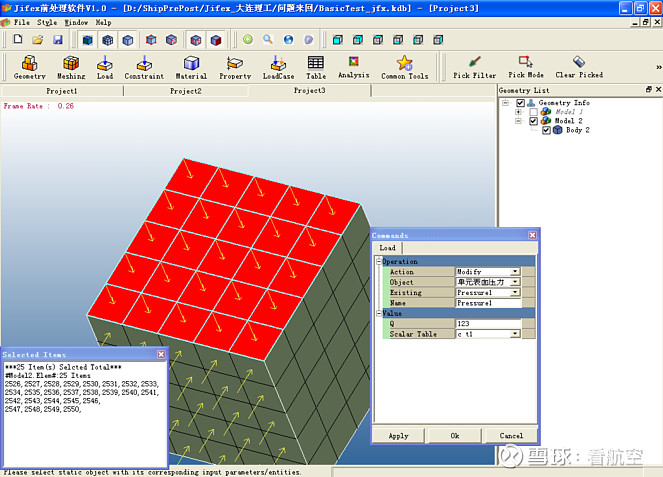Open the Style menu
The height and width of the screenshot is (477, 663).
[47, 22]
